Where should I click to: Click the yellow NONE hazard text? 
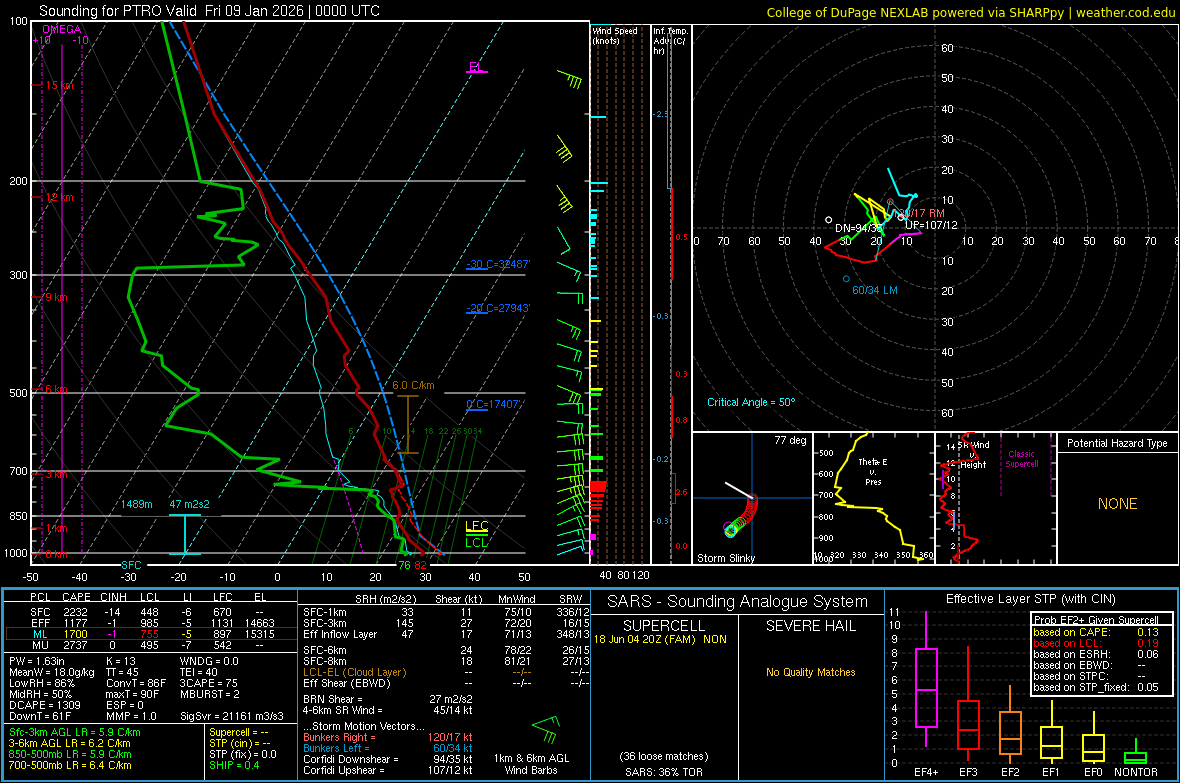(x=1118, y=504)
